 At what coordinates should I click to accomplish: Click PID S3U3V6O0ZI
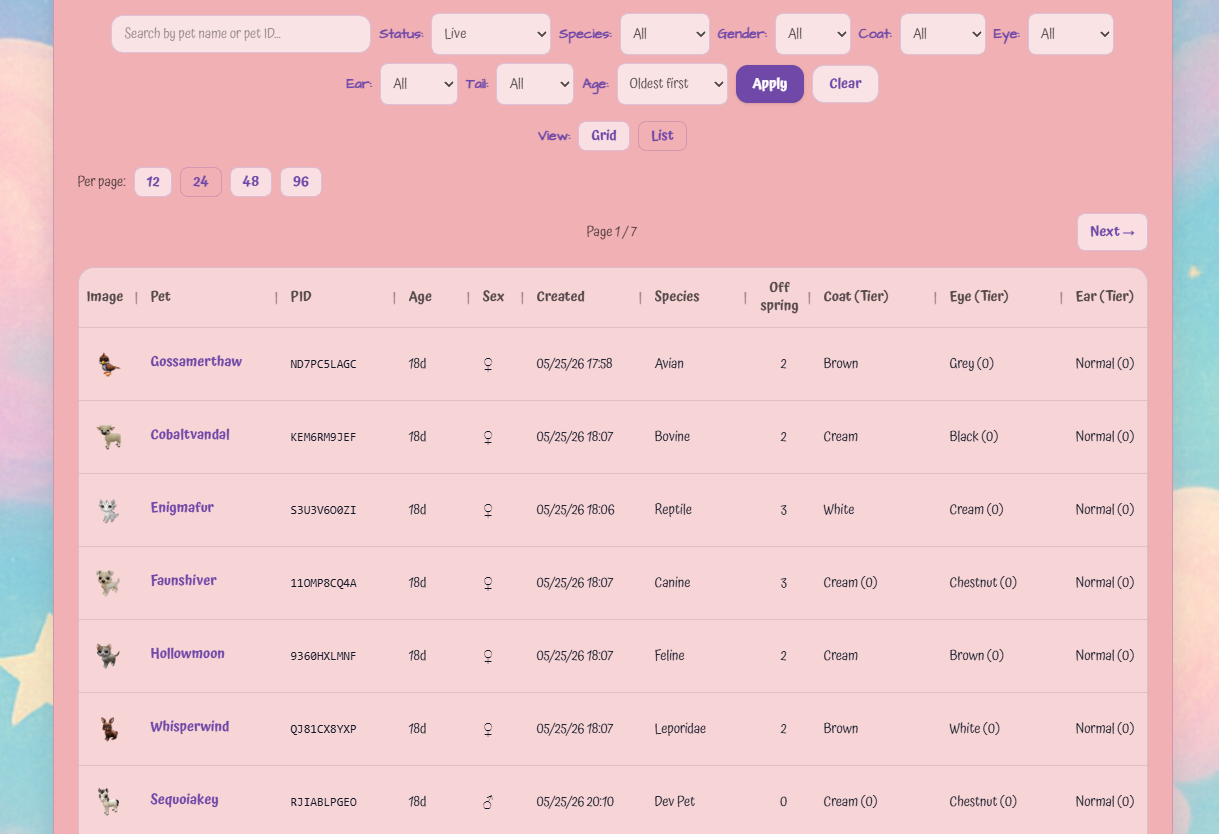point(323,511)
